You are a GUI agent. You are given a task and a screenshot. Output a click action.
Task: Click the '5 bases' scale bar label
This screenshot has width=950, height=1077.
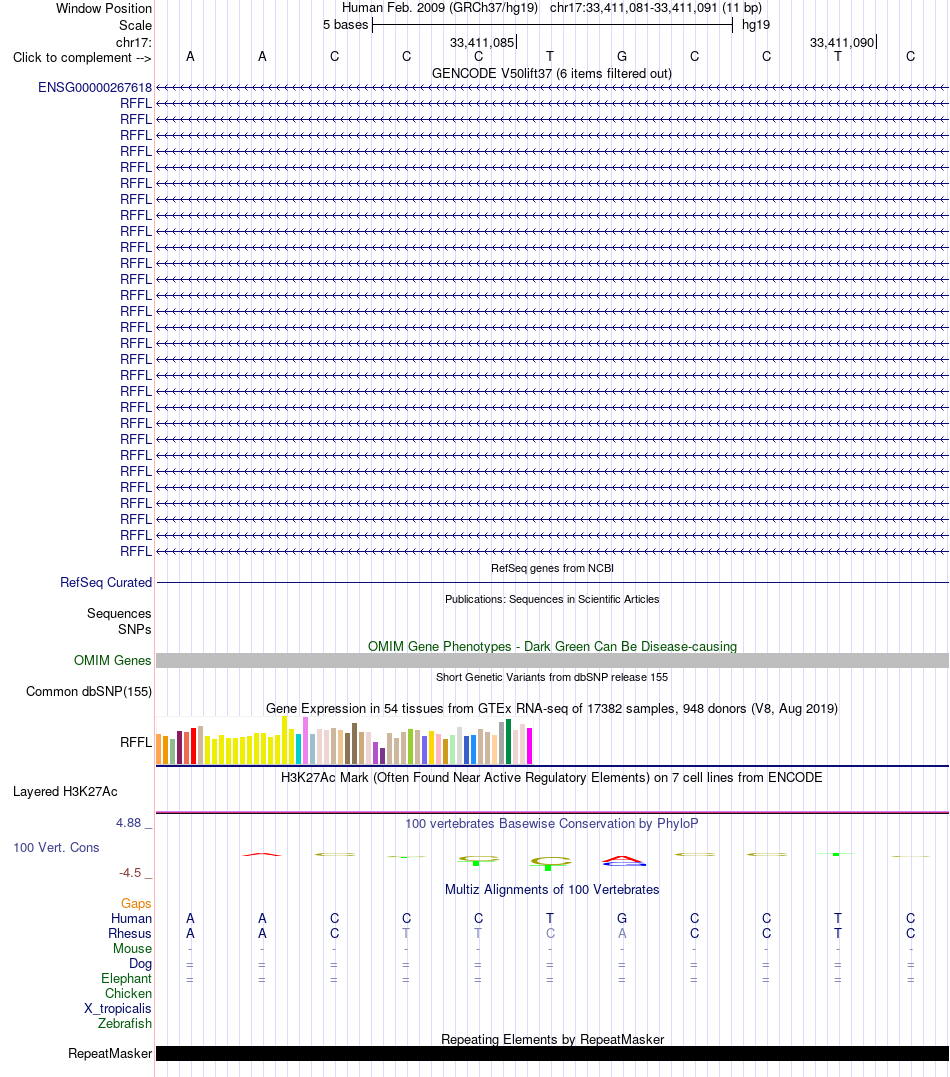pos(346,25)
